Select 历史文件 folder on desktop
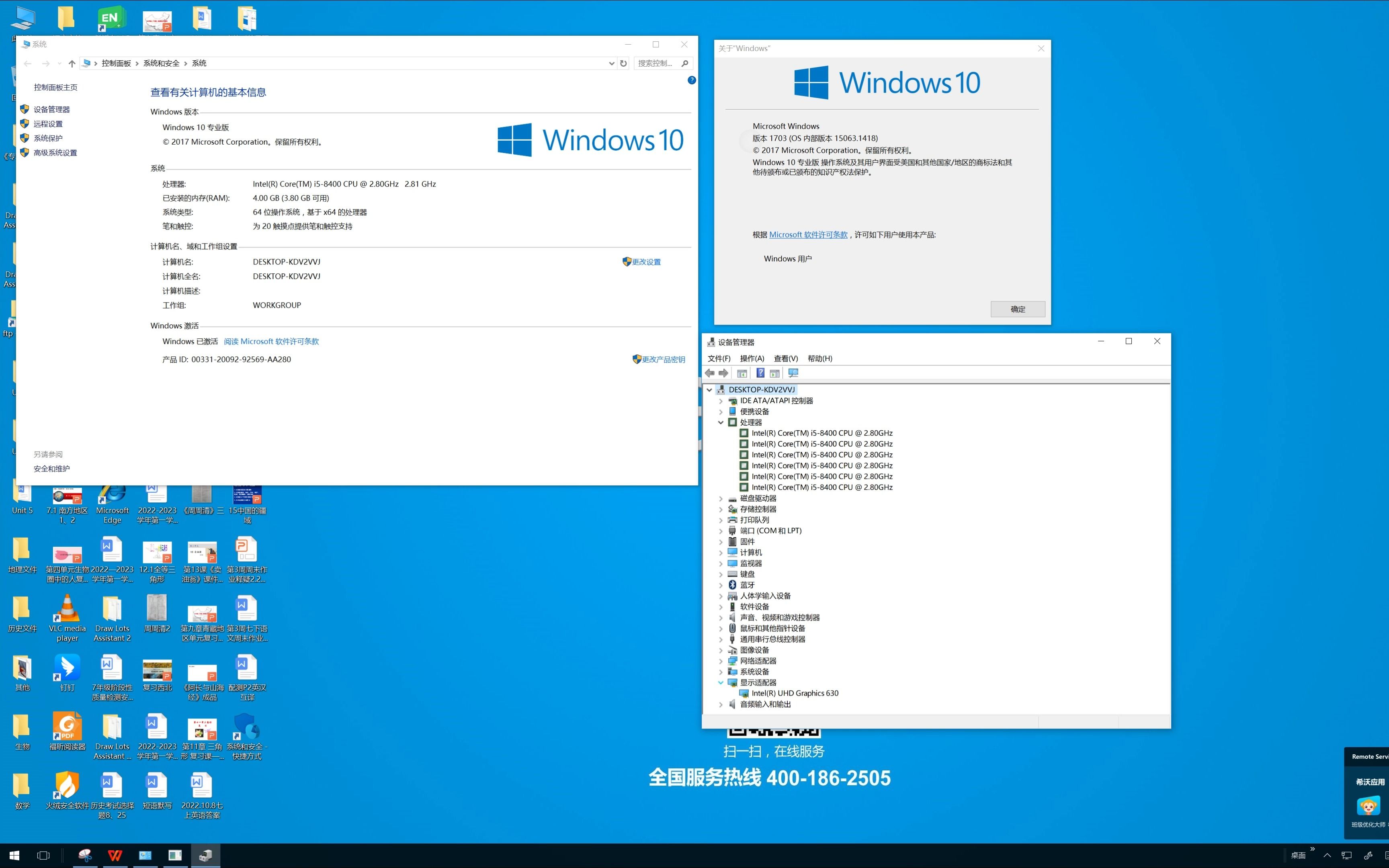Screen dimensions: 1389x868 pos(22,614)
